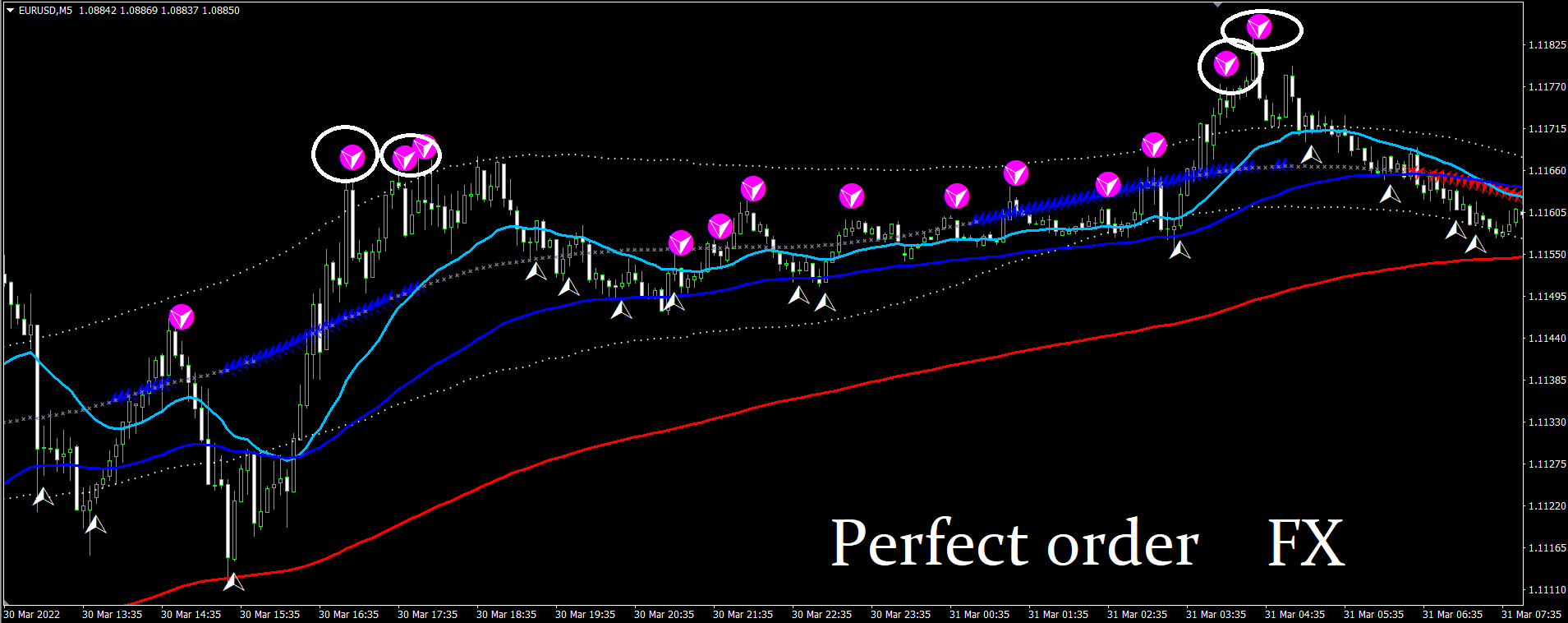Click the white buy arrow above 04:35 under the cyan line

pyautogui.click(x=1312, y=154)
